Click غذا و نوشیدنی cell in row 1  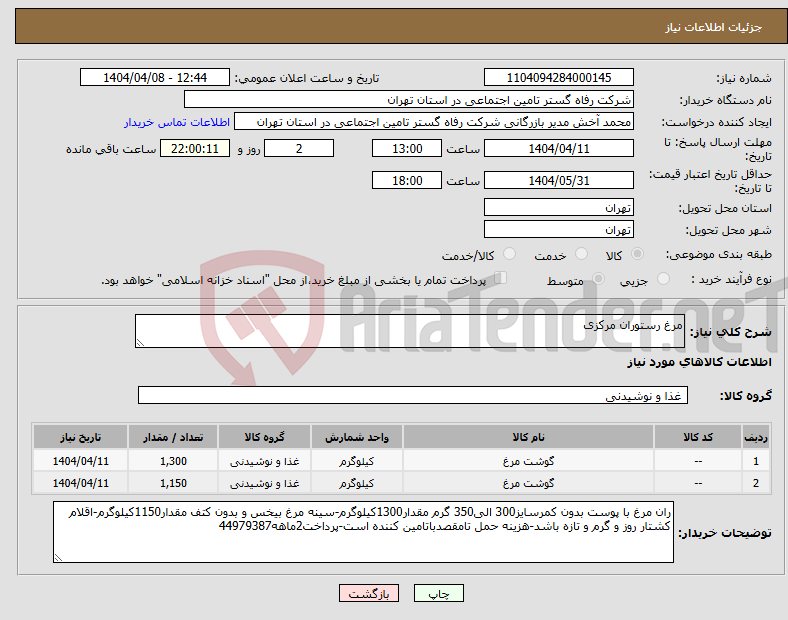(264, 461)
